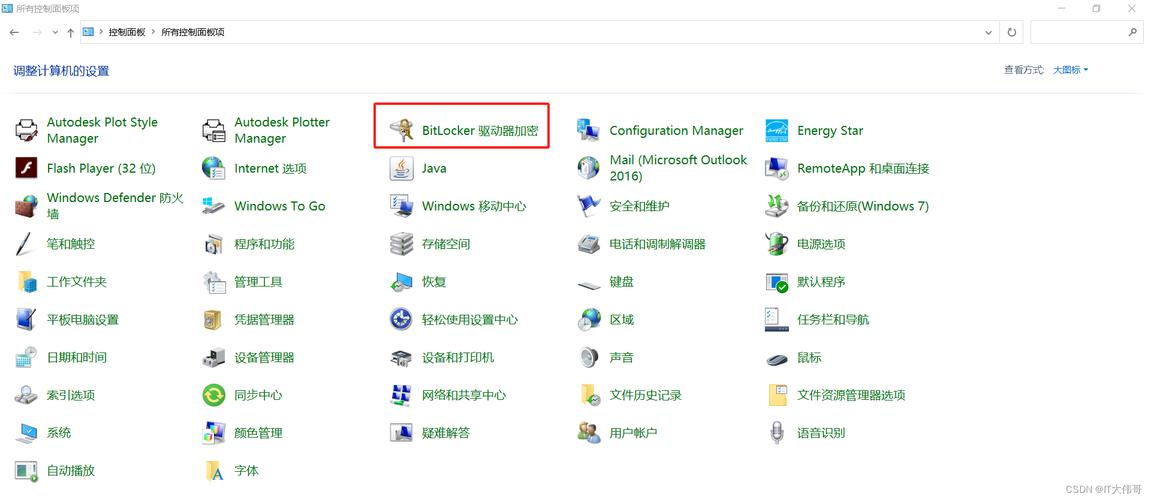The width and height of the screenshot is (1151, 500).
Task: Open the 网络和共享中心 icon
Action: pos(402,395)
